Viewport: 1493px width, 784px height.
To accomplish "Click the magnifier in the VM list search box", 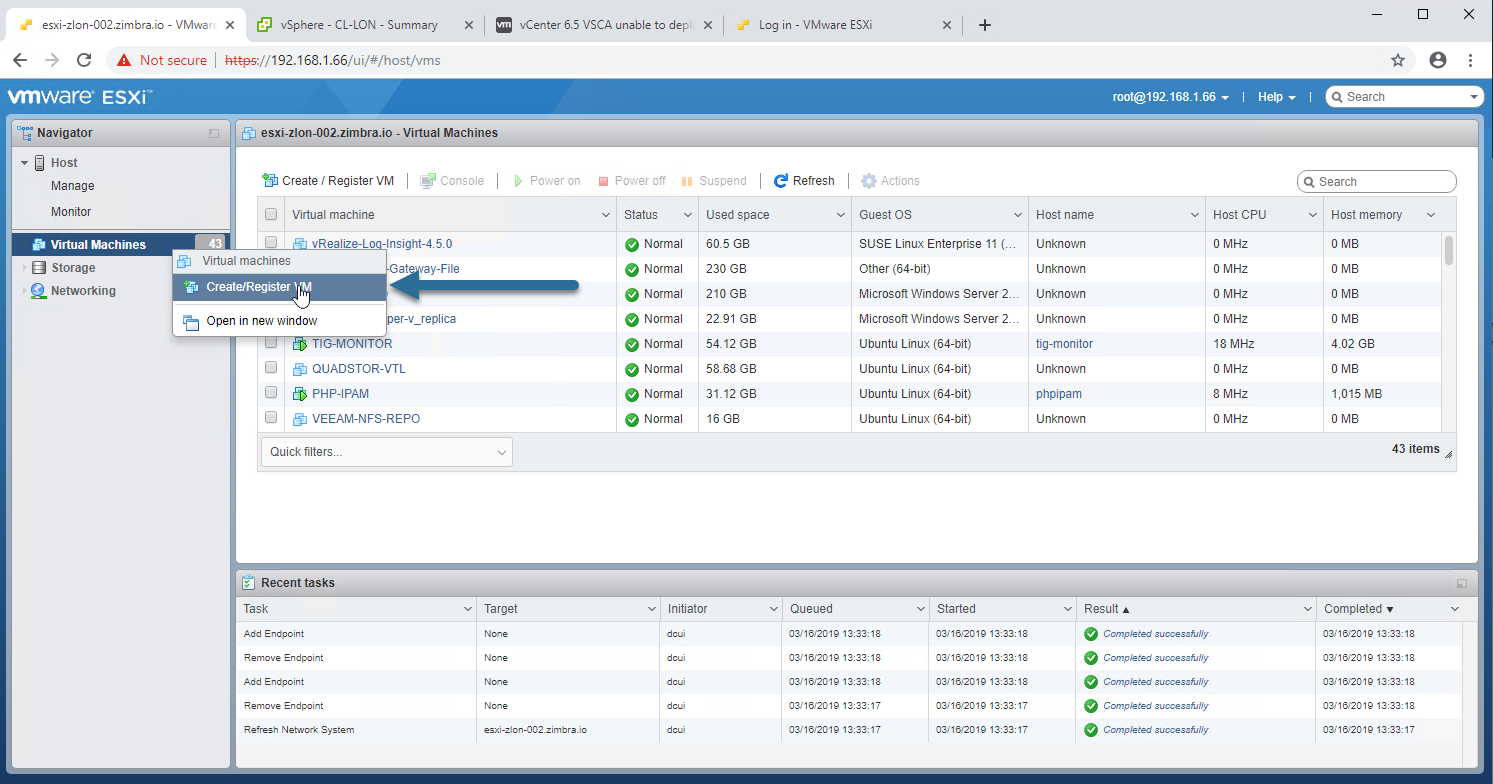I will point(1310,182).
